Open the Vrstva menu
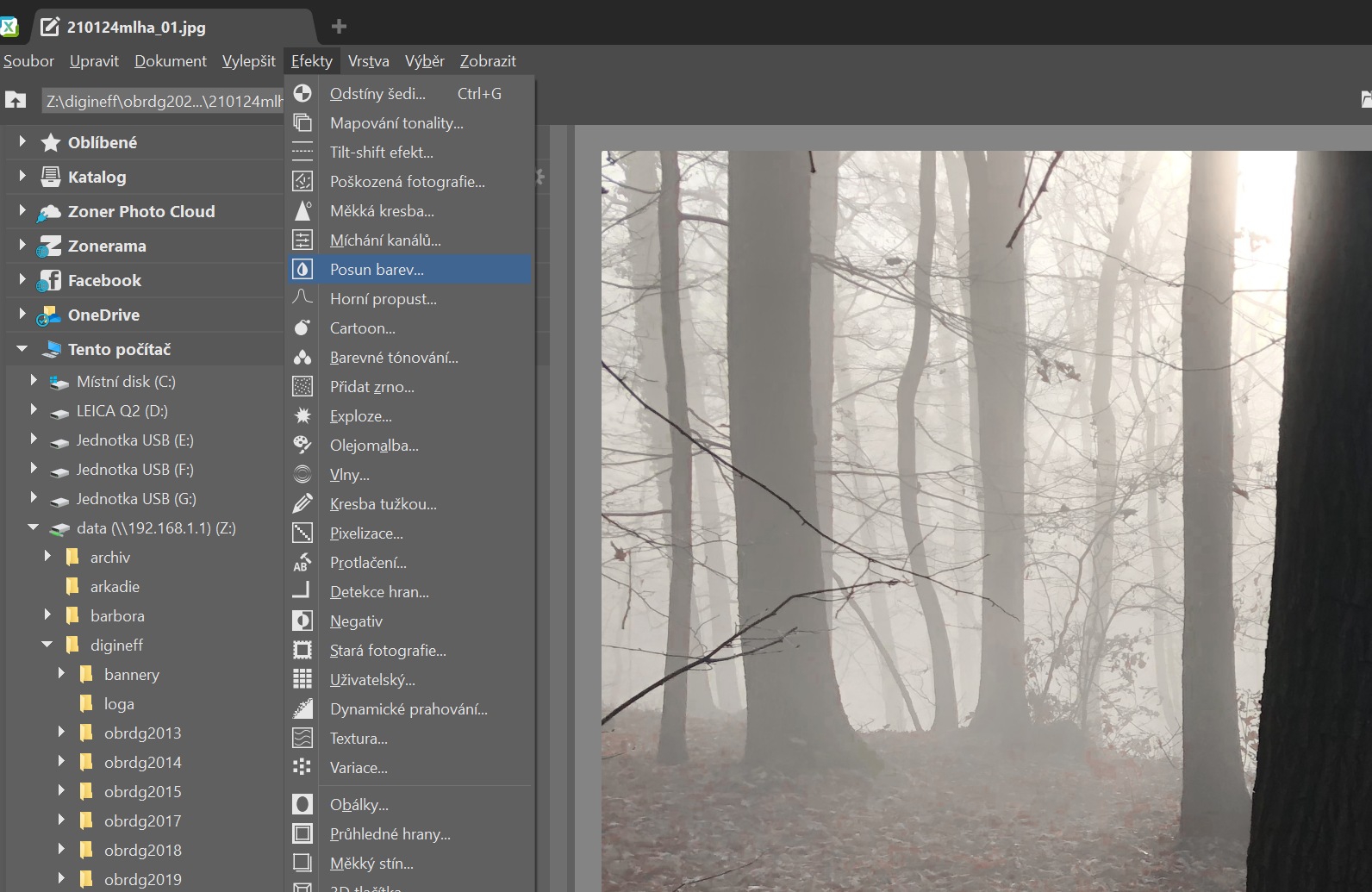The height and width of the screenshot is (892, 1372). coord(369,61)
